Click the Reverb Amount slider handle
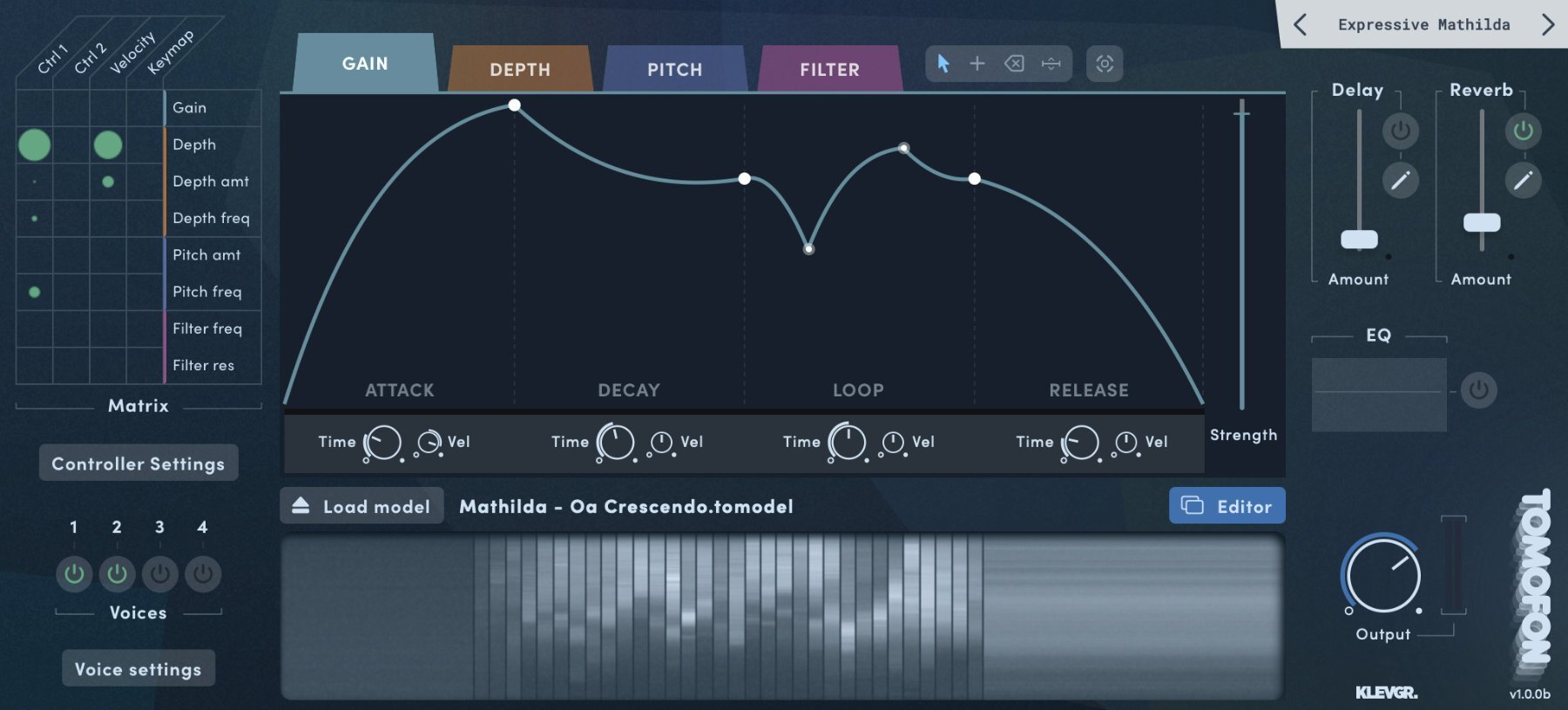 point(1481,223)
